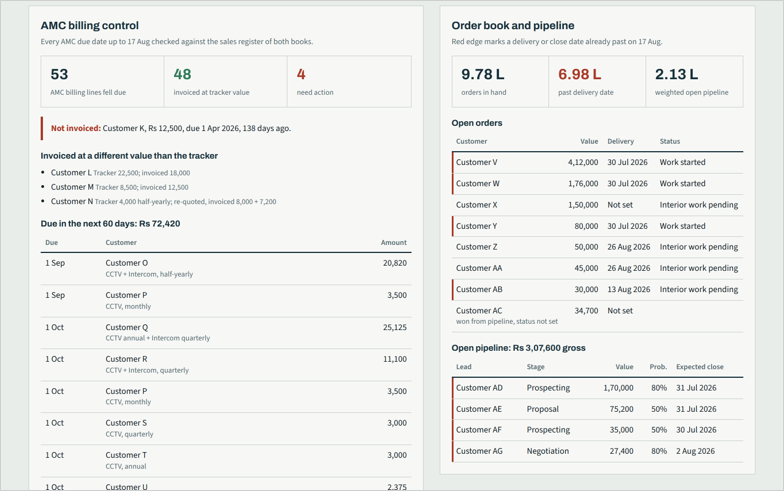Click the Open orders subheading
The image size is (784, 491).
[477, 123]
